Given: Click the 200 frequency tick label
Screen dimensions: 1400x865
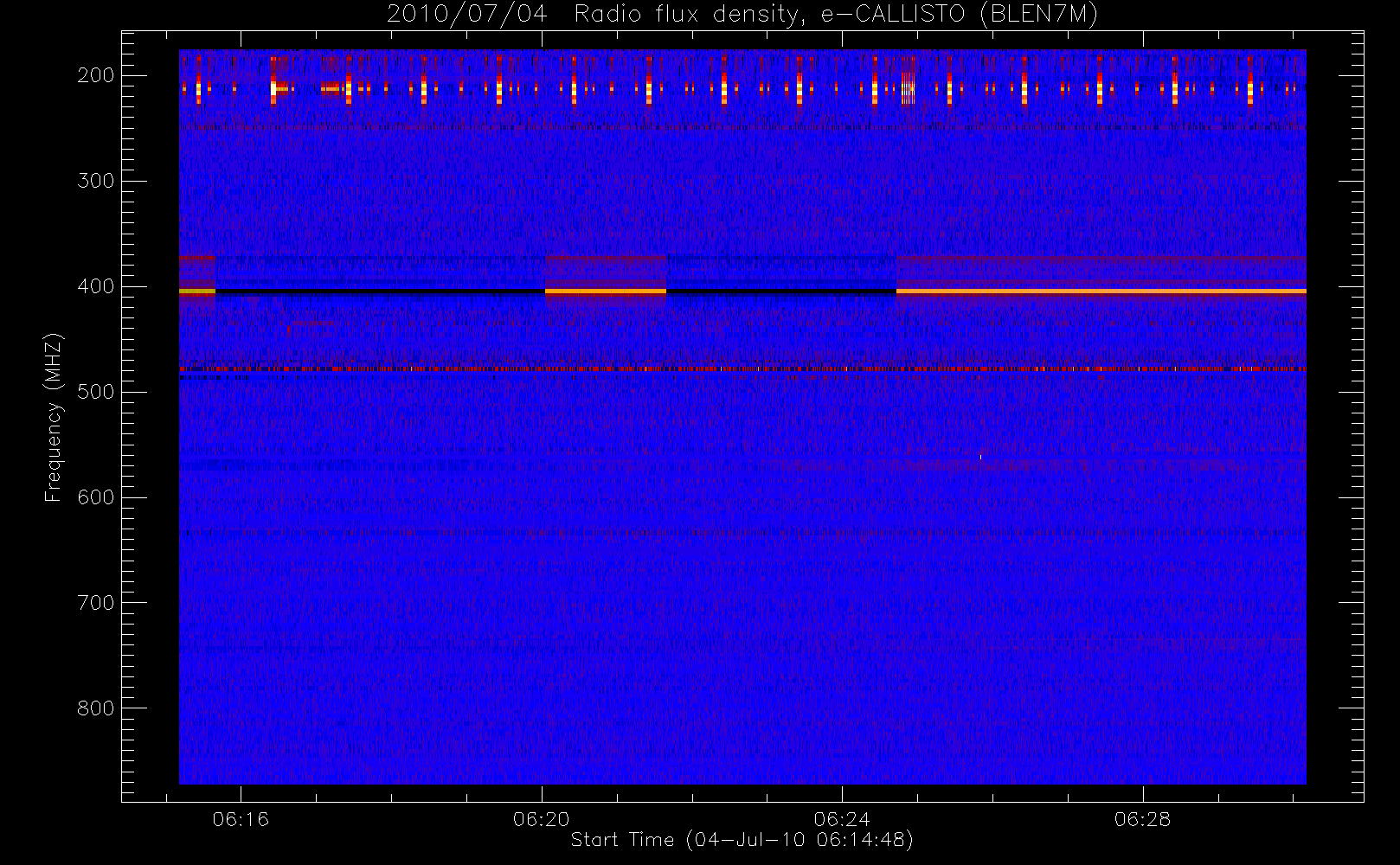Looking at the screenshot, I should pos(96,75).
